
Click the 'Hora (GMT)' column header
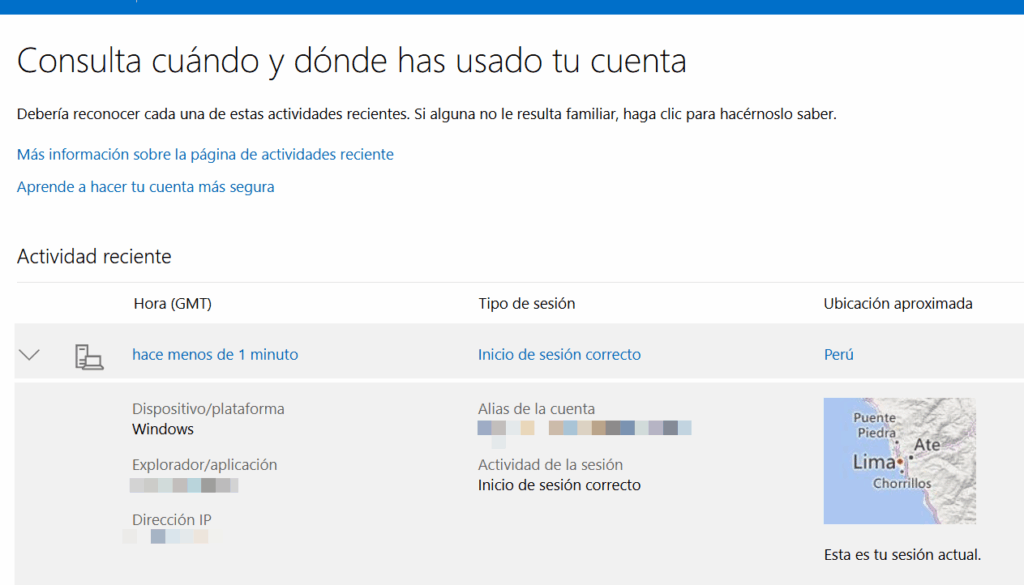(x=172, y=304)
